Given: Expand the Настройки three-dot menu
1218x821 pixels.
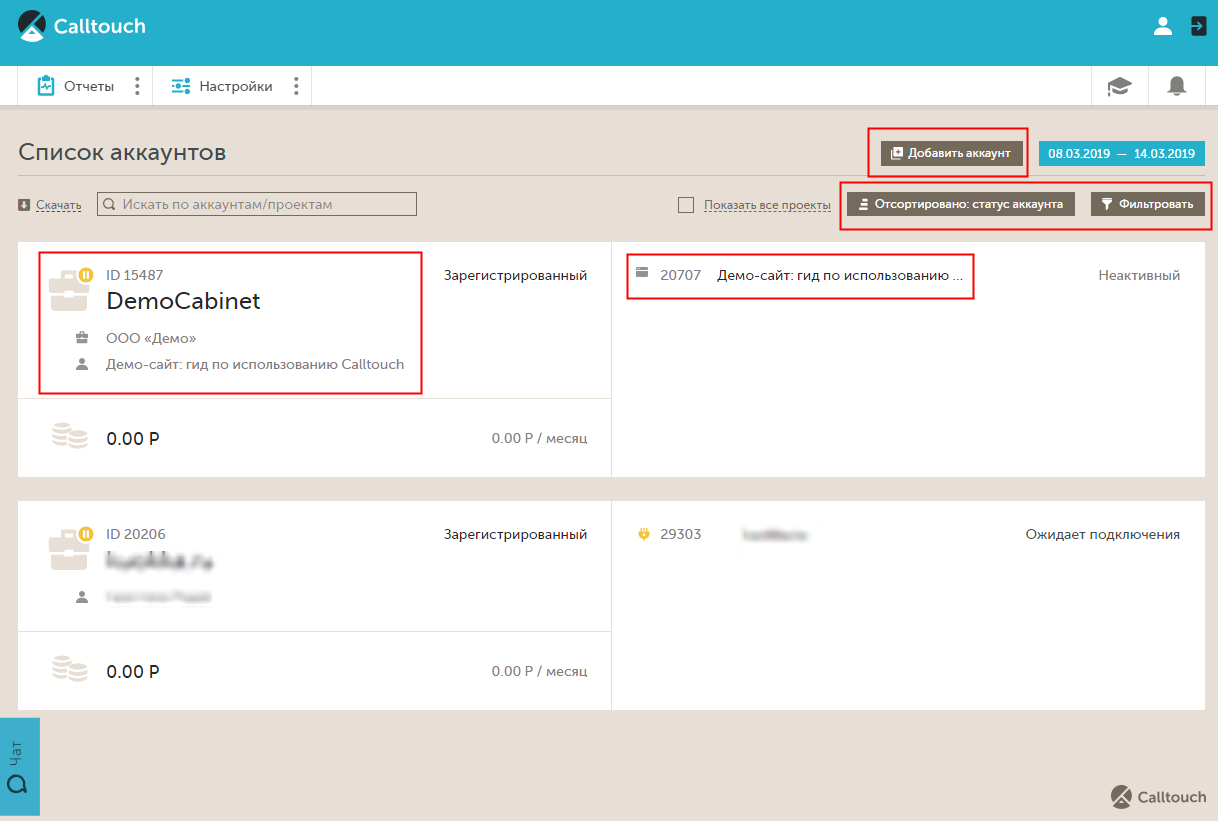Looking at the screenshot, I should 296,87.
